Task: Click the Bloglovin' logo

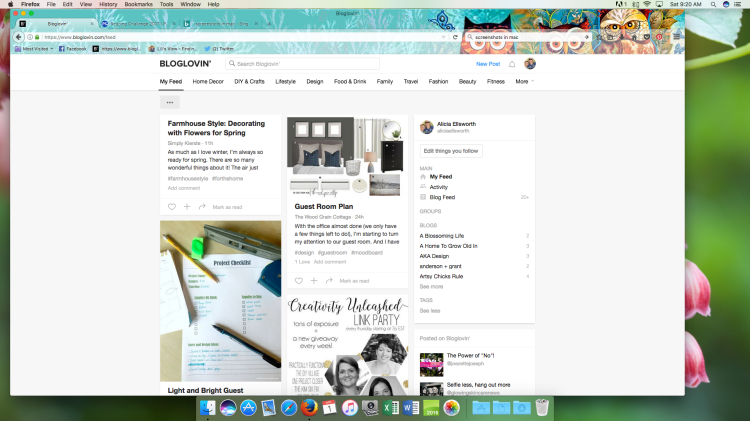Action: (185, 64)
